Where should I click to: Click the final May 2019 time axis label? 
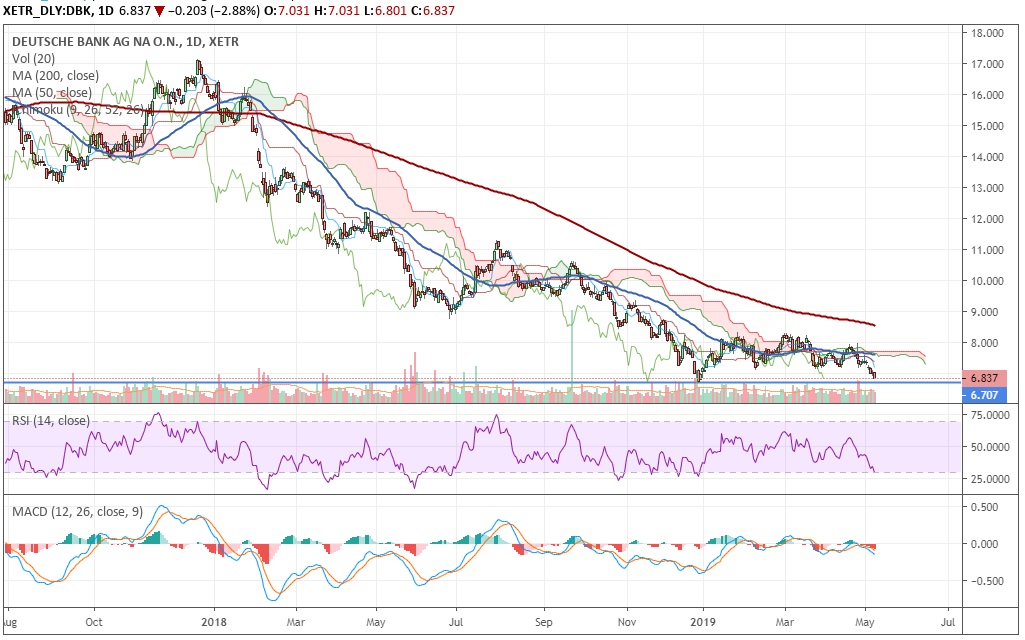tap(864, 622)
